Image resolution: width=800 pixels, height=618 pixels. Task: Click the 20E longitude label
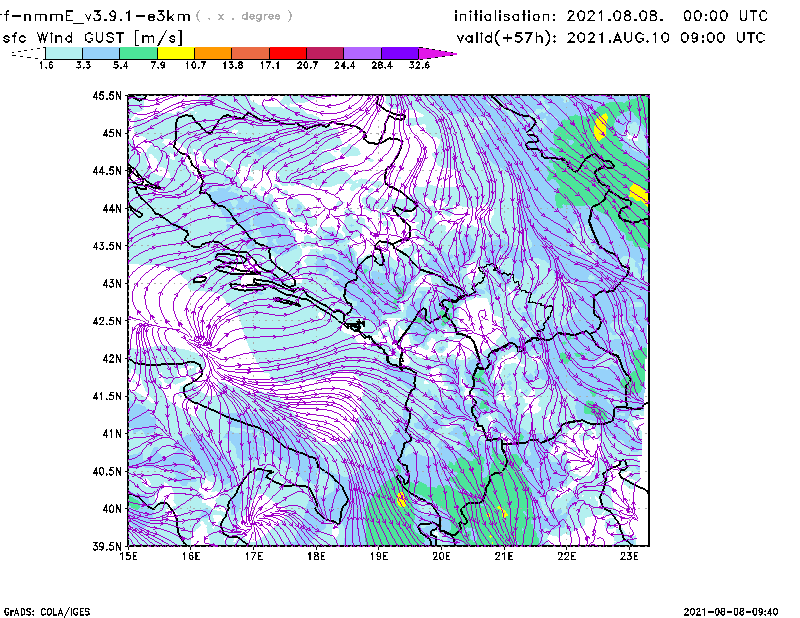pos(441,556)
